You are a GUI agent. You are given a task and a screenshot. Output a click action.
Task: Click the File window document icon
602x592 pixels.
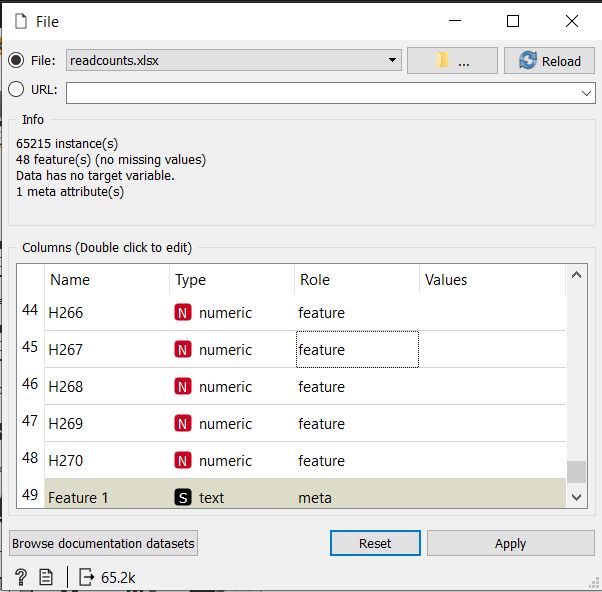21,21
